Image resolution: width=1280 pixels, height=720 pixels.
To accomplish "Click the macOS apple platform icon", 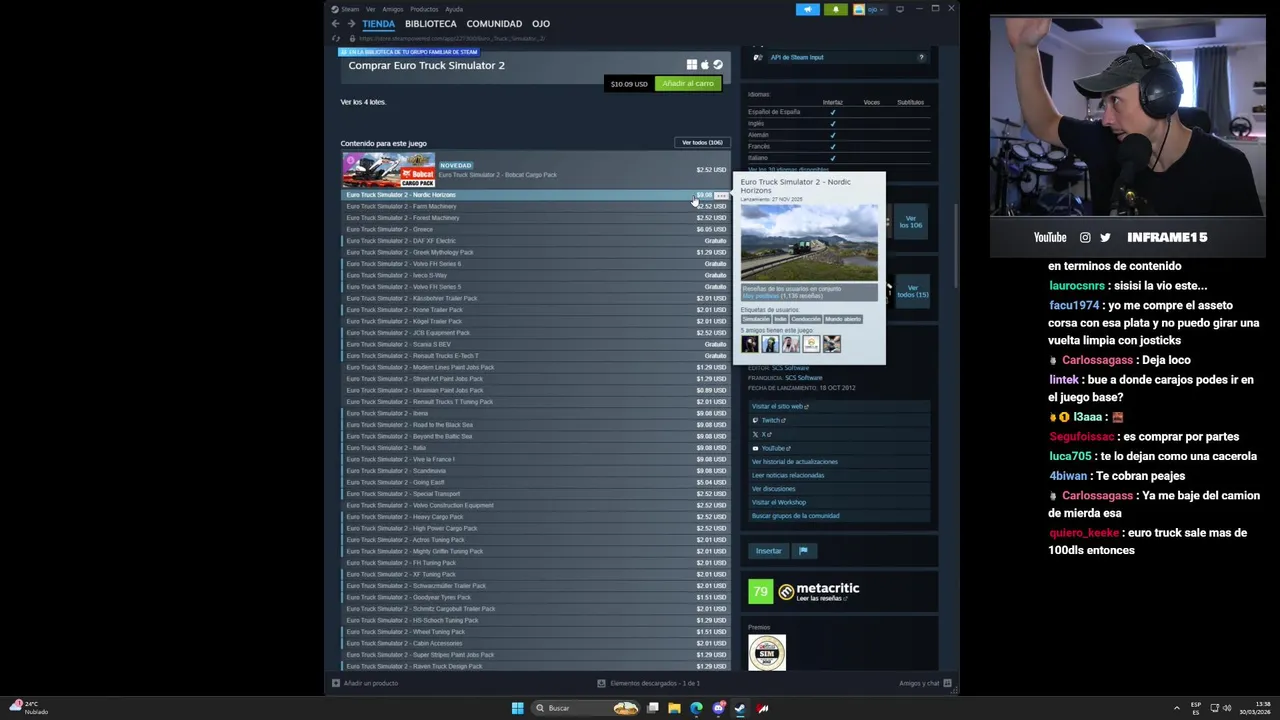I will click(704, 65).
